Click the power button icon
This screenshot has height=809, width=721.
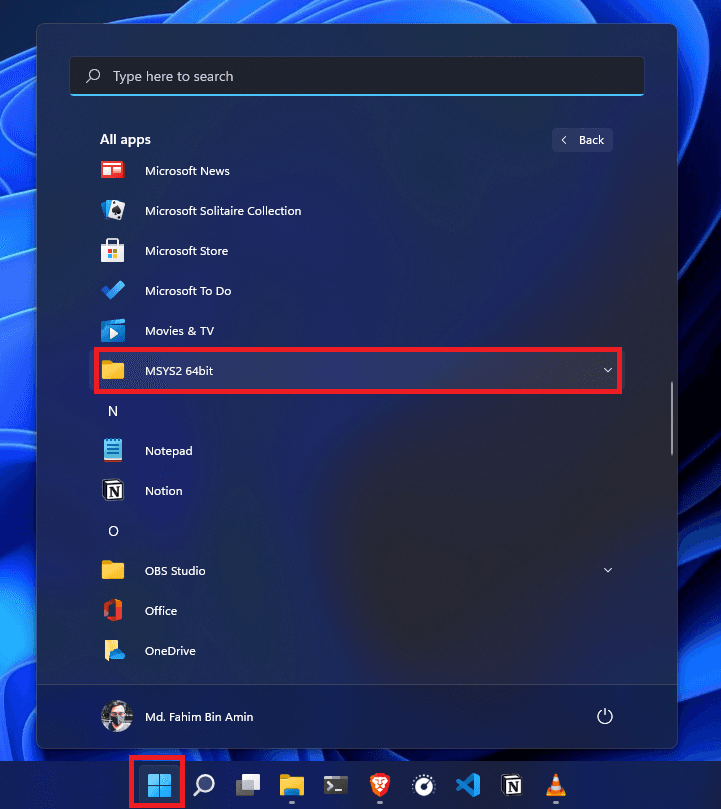pyautogui.click(x=604, y=716)
